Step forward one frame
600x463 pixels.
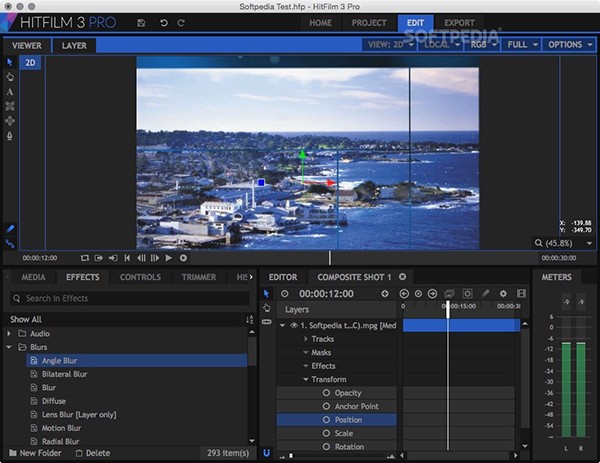[155, 258]
